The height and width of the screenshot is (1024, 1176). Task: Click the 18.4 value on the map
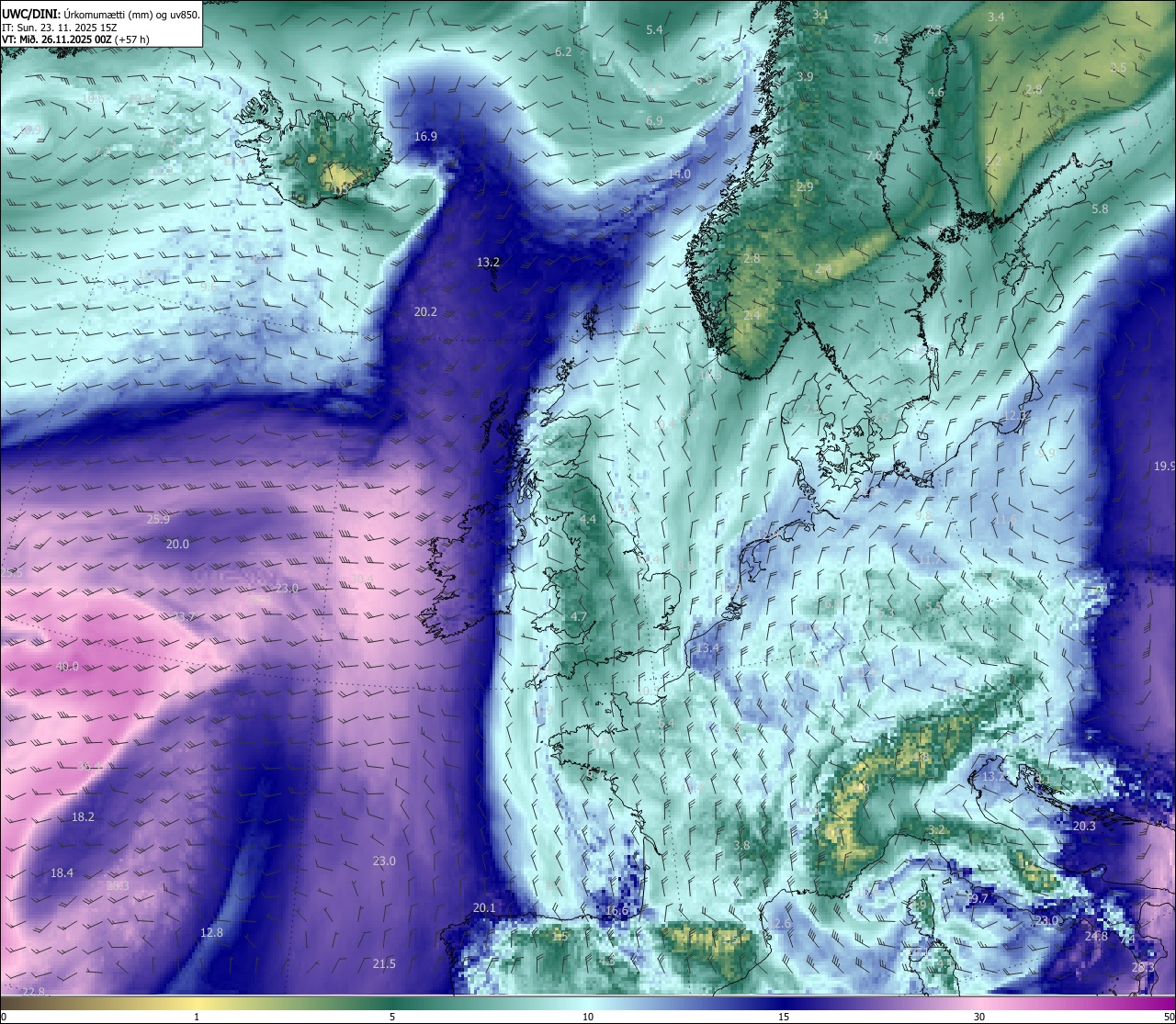(x=62, y=872)
